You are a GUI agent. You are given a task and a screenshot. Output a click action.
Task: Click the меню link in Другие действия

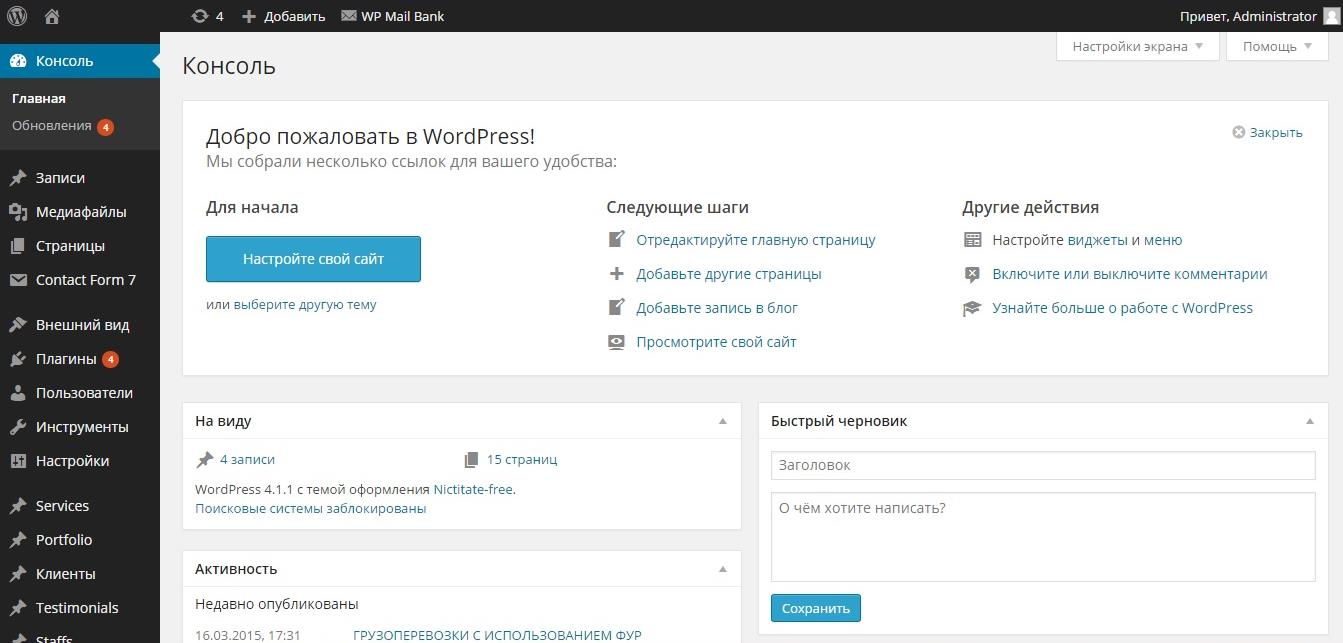[x=1163, y=240]
